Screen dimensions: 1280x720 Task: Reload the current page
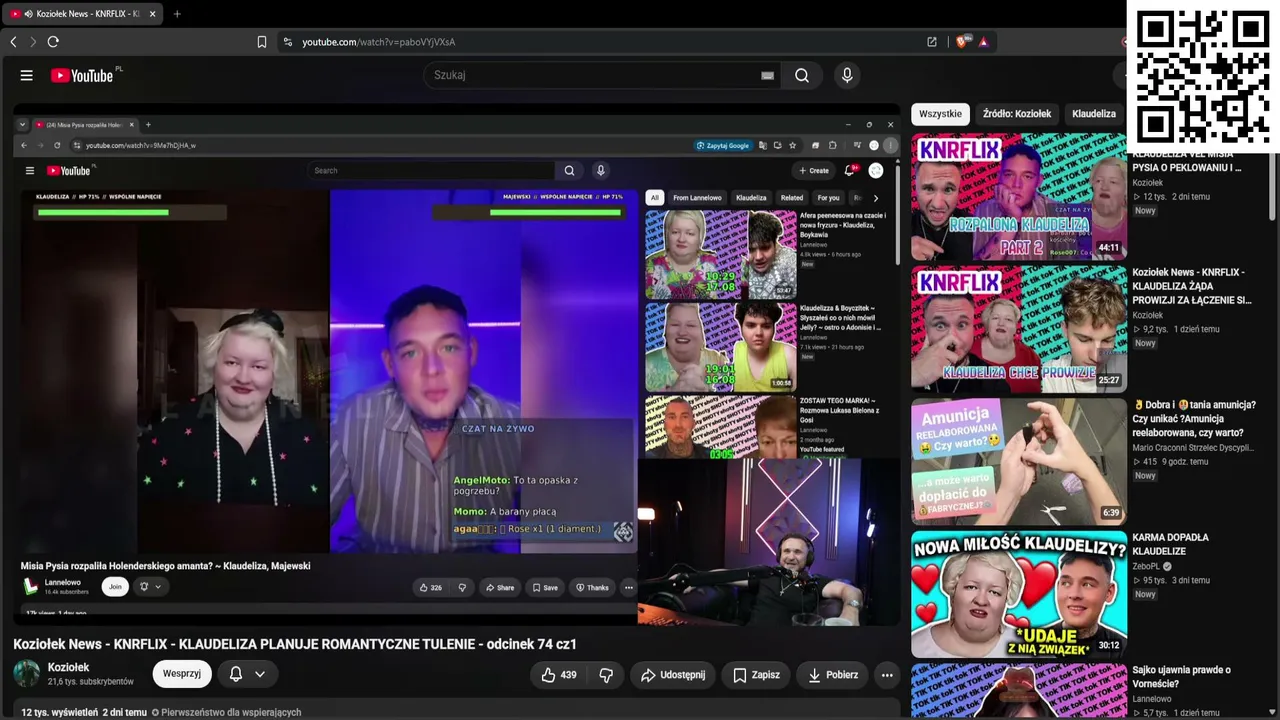(53, 42)
